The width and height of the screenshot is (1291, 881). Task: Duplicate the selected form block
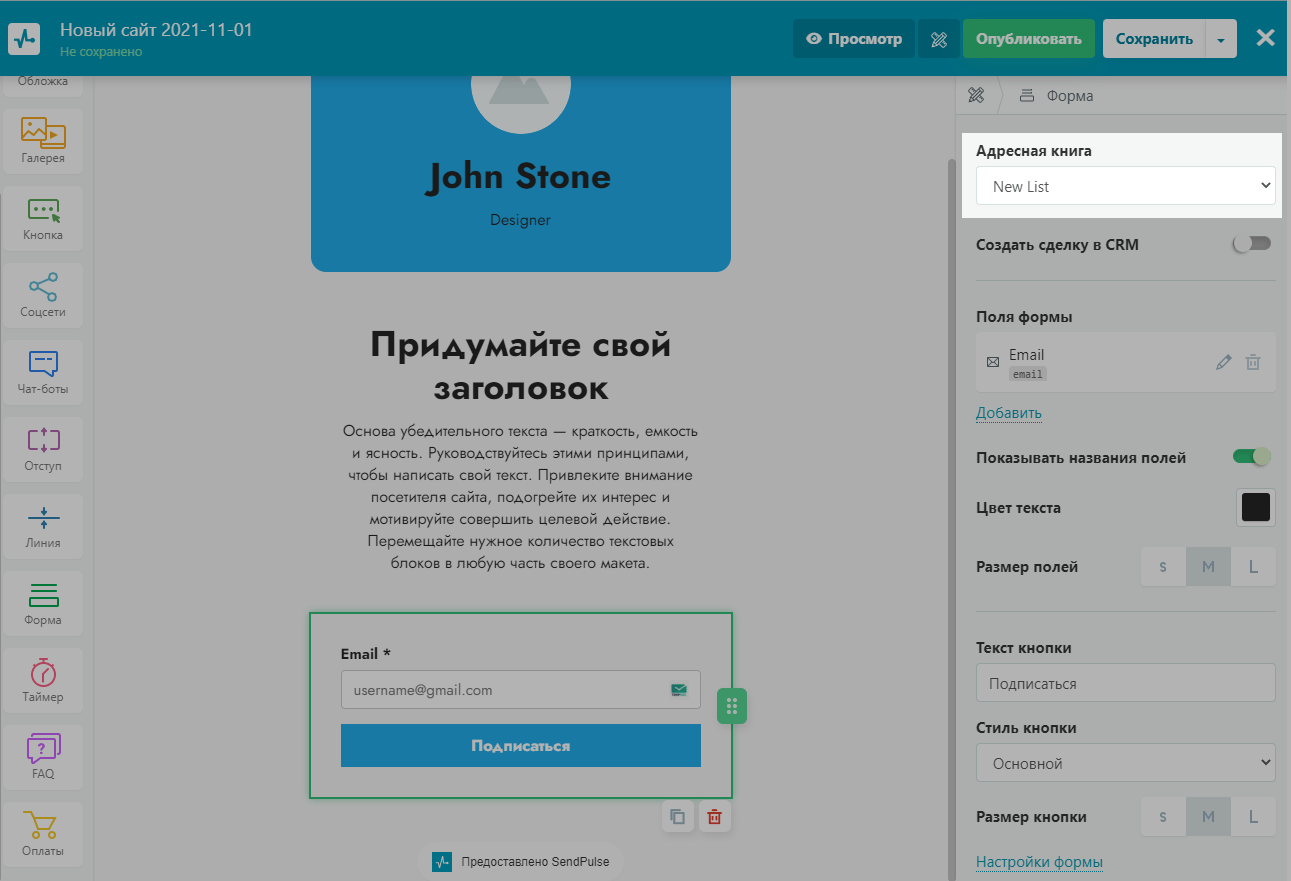[x=677, y=817]
